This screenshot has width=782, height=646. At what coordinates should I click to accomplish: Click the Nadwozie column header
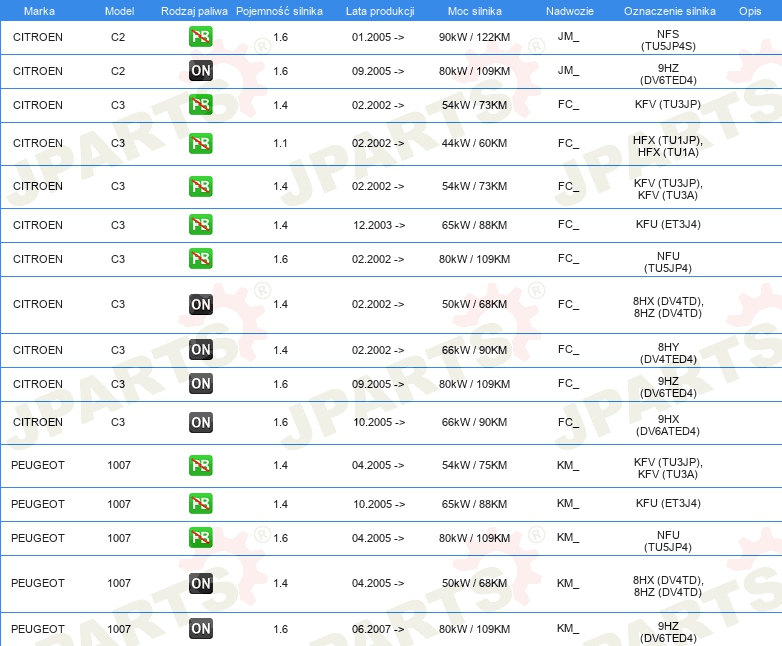(x=570, y=11)
